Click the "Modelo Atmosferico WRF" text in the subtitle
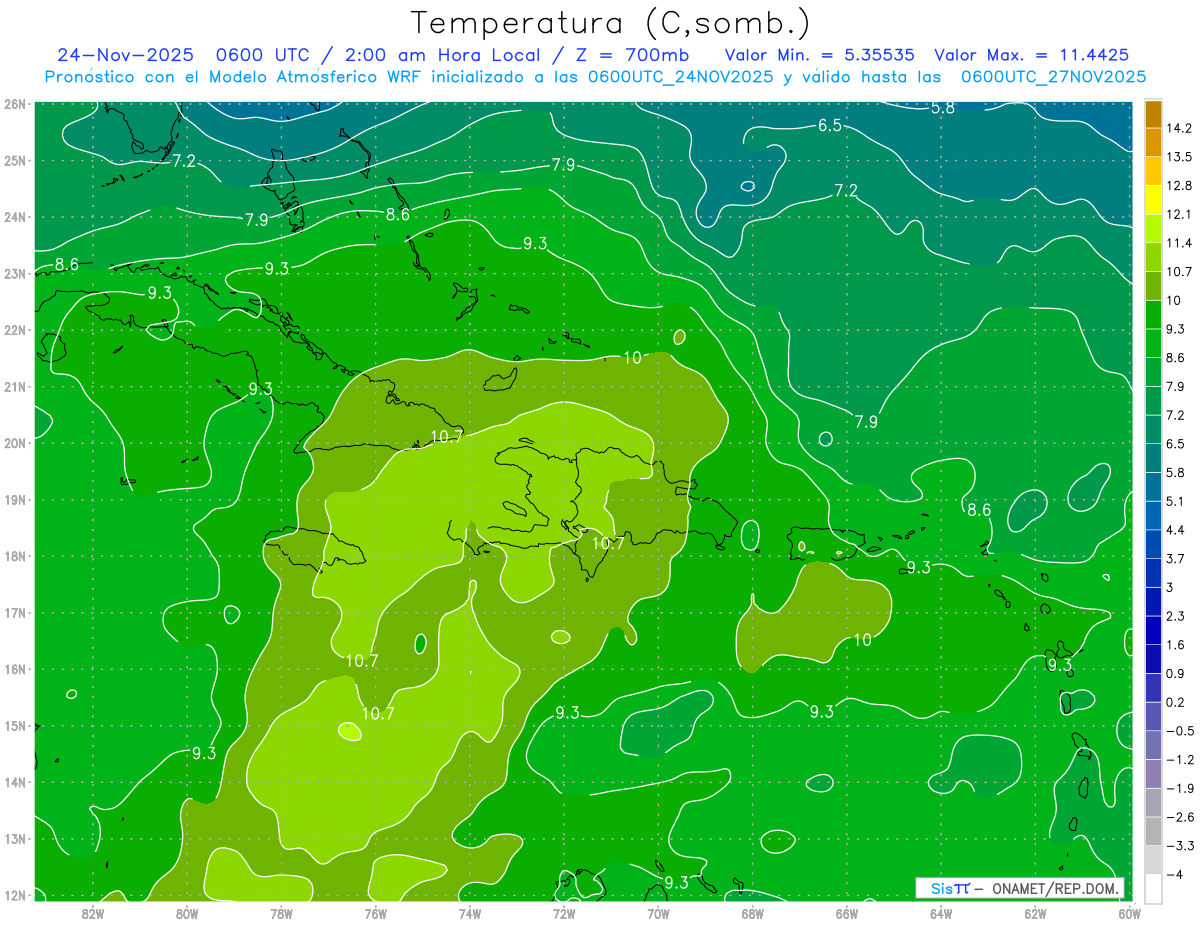1200x927 pixels. tap(310, 76)
